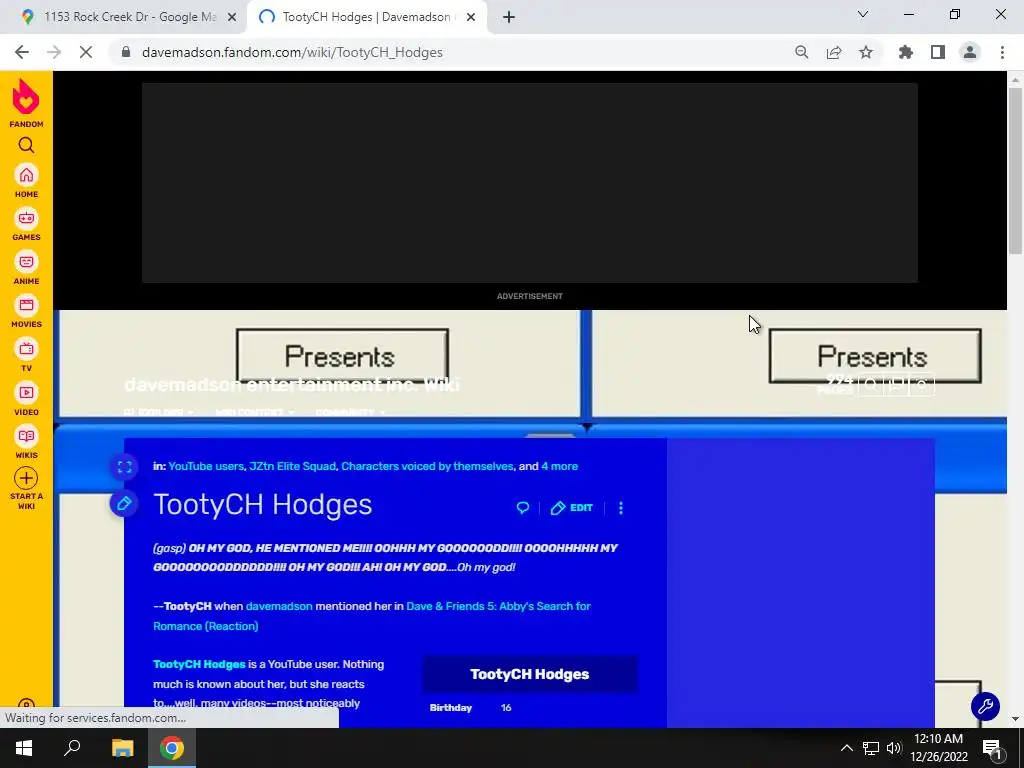Click the floating pencil edit icon

[x=124, y=504]
